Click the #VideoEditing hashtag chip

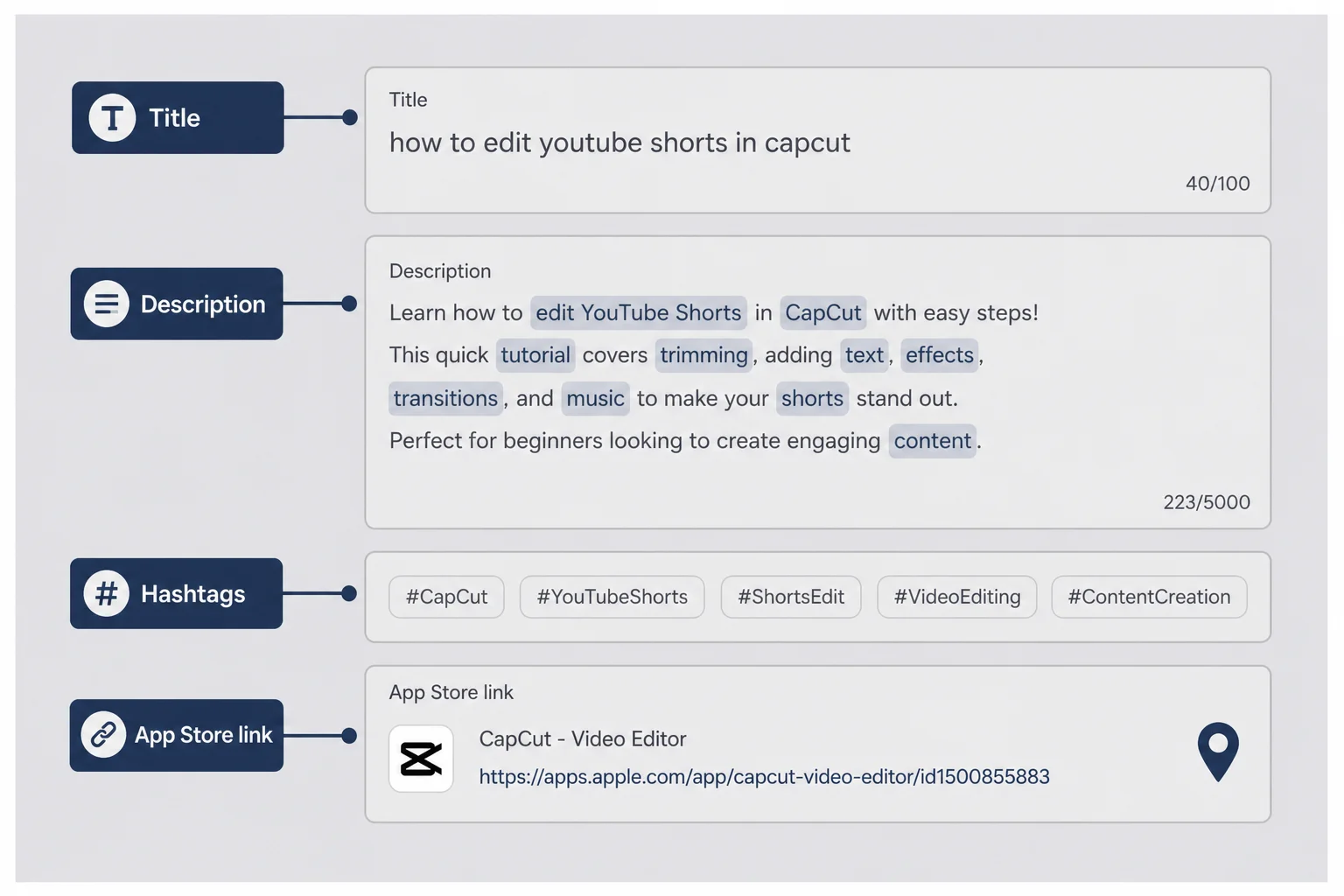[957, 597]
